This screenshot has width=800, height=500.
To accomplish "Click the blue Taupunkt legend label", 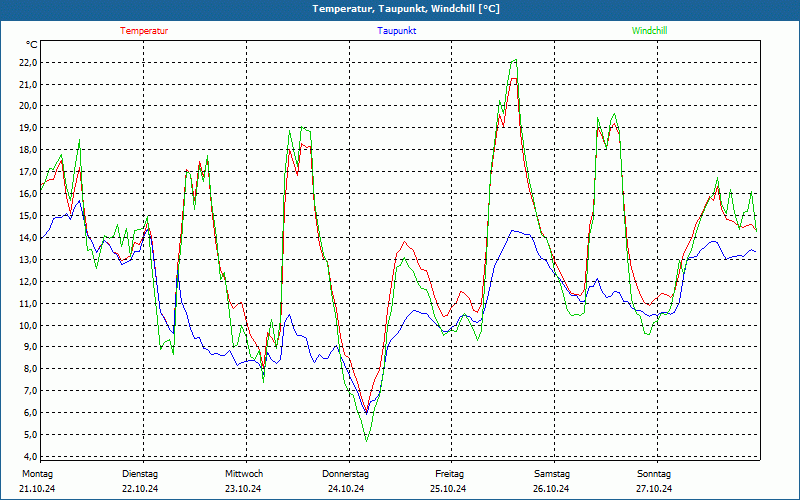I will [x=396, y=31].
